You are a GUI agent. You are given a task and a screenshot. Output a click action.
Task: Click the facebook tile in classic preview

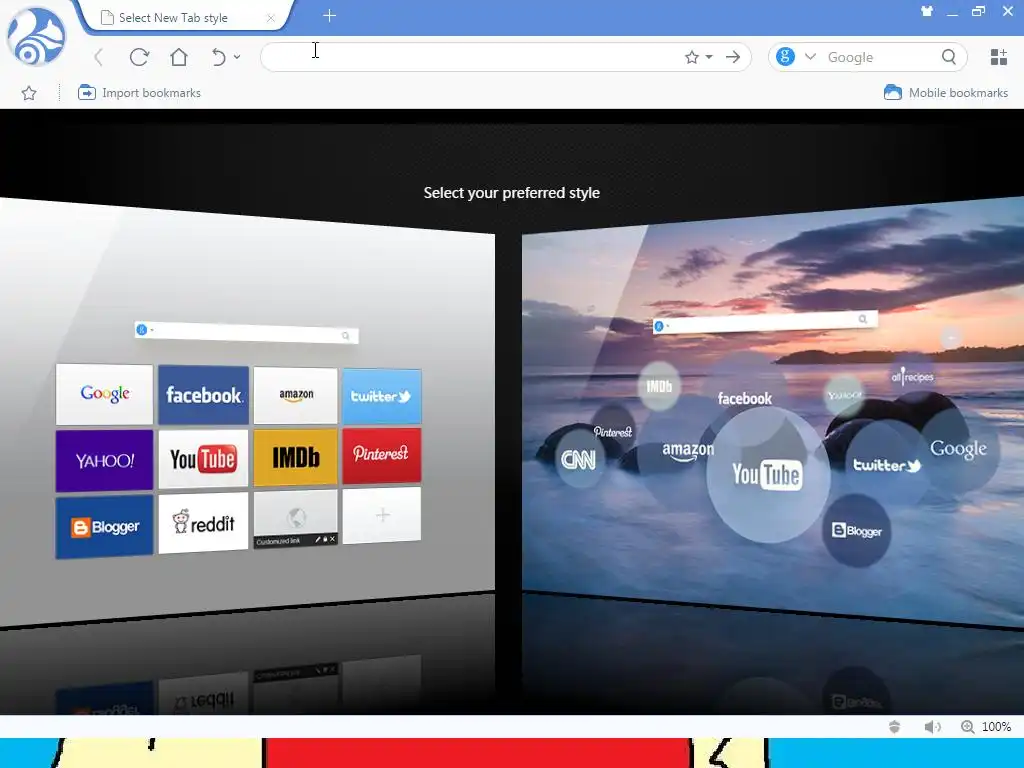tap(203, 394)
